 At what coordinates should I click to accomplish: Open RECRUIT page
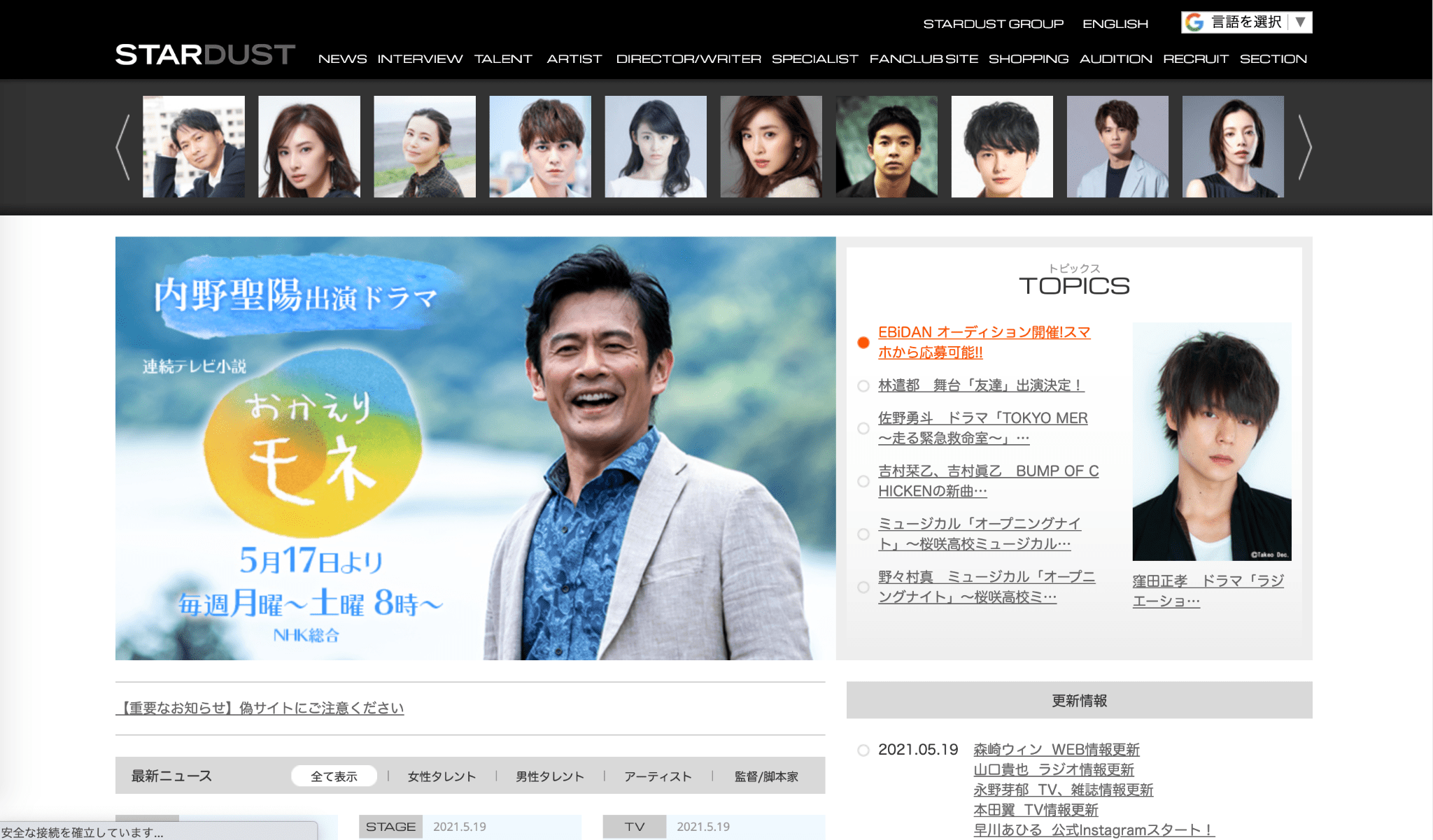tap(1196, 59)
